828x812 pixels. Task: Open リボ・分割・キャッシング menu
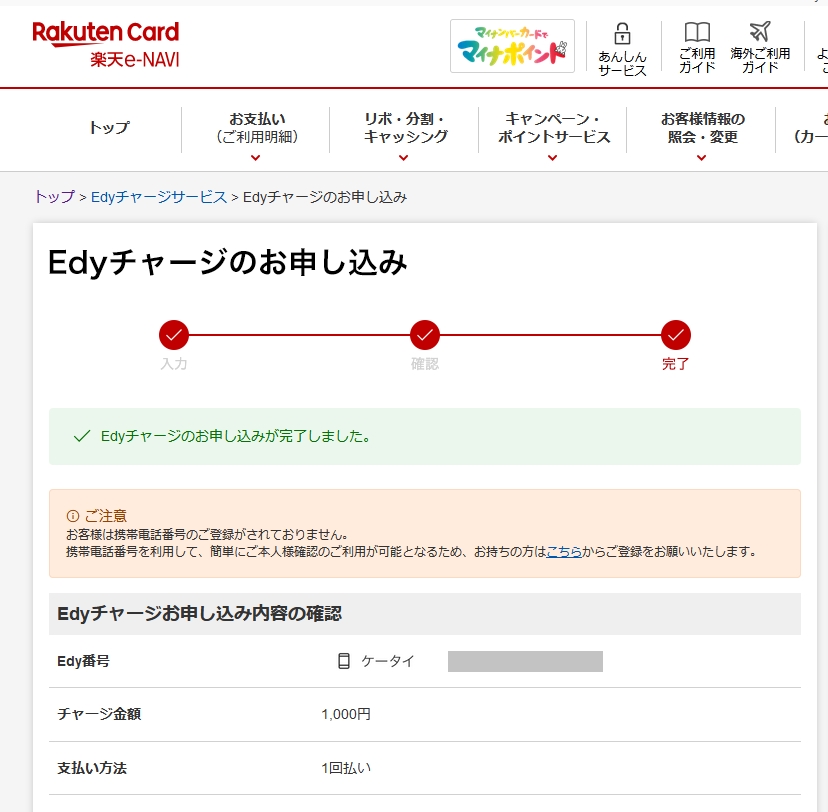(404, 128)
